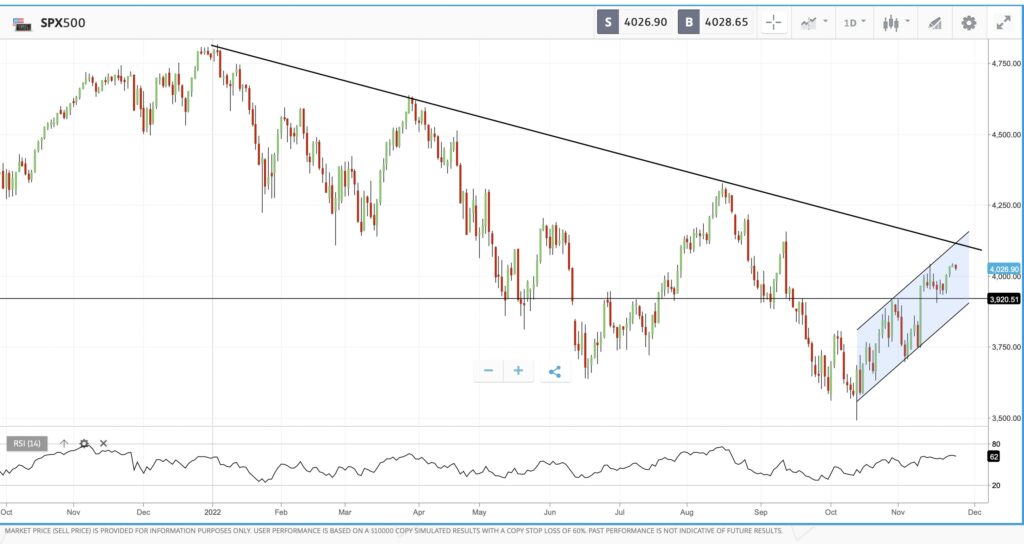Open RSI indicator settings gear
Viewport: 1024px width, 544px height.
[84, 443]
